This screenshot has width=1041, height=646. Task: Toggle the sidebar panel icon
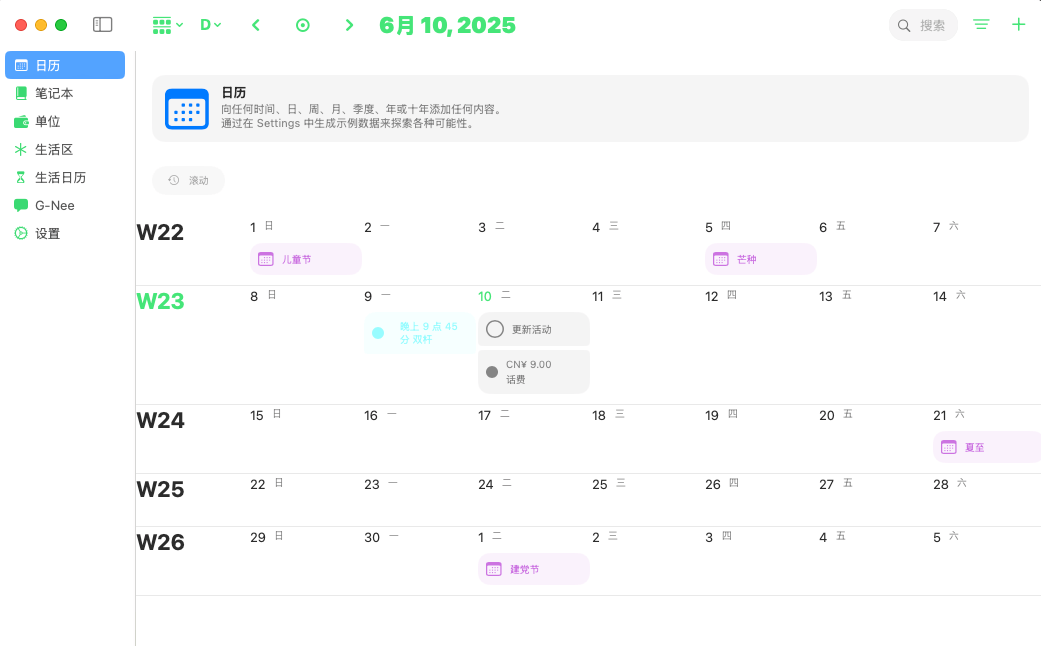102,25
